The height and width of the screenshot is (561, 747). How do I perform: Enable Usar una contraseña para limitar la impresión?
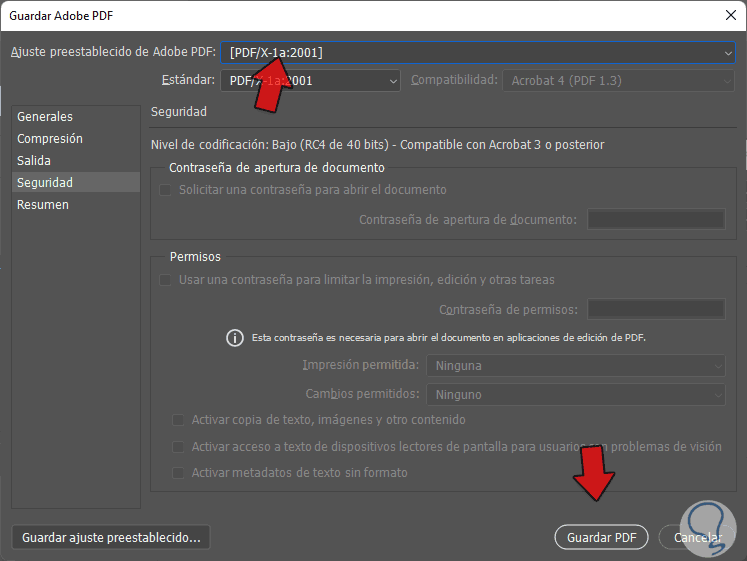click(165, 280)
